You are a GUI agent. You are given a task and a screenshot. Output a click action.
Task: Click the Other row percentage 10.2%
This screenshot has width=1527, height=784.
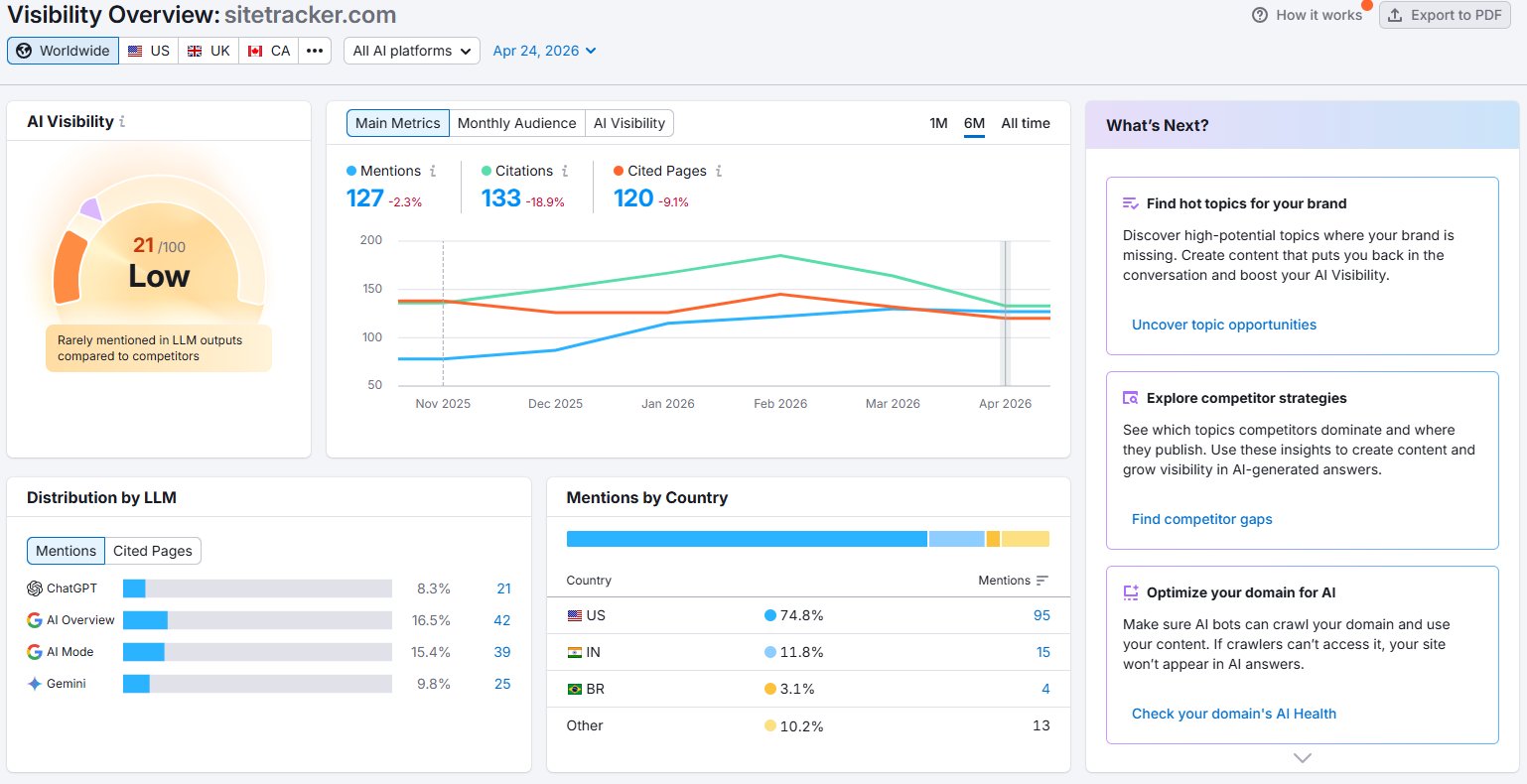click(x=801, y=726)
